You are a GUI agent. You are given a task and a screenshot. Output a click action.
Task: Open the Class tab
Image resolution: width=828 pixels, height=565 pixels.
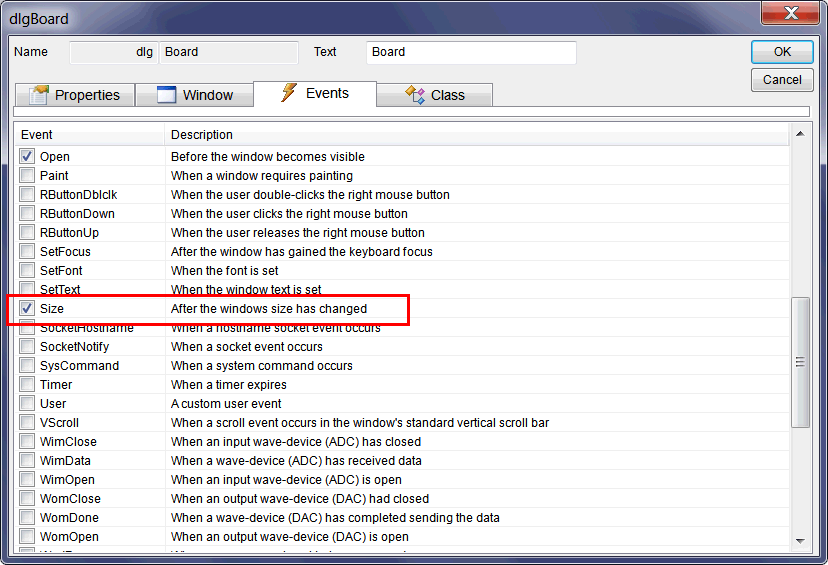pyautogui.click(x=435, y=95)
